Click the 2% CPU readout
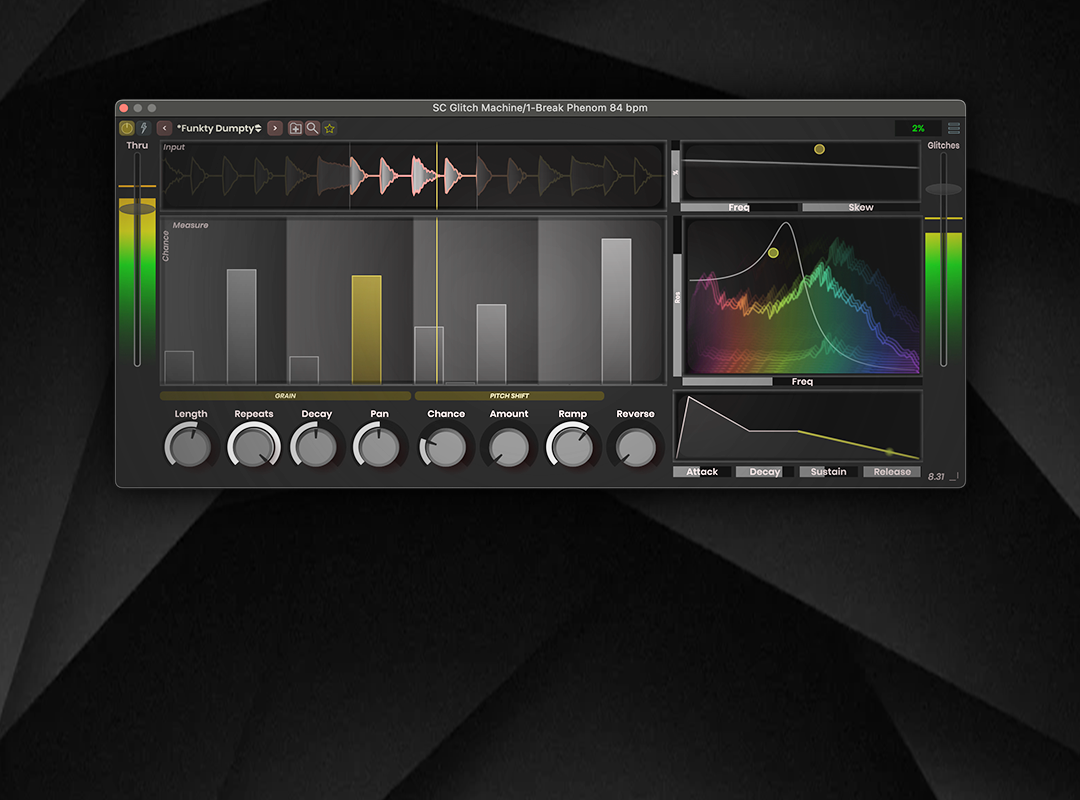This screenshot has height=800, width=1080. [918, 128]
